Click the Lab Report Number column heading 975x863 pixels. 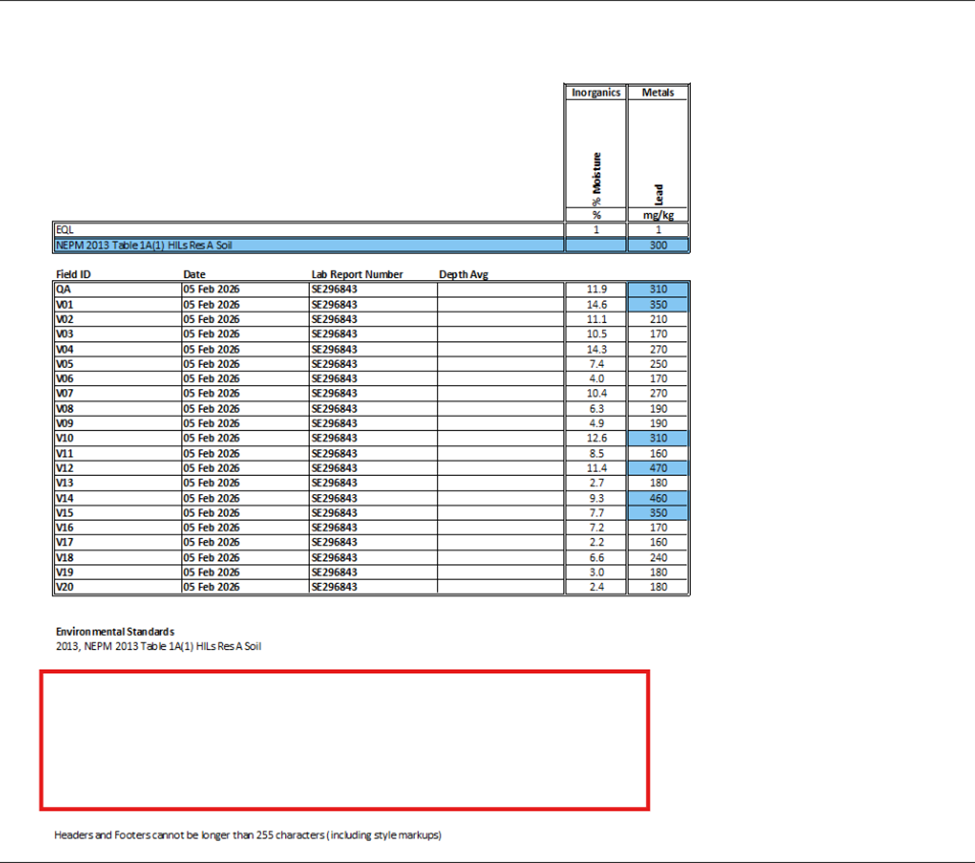click(357, 274)
